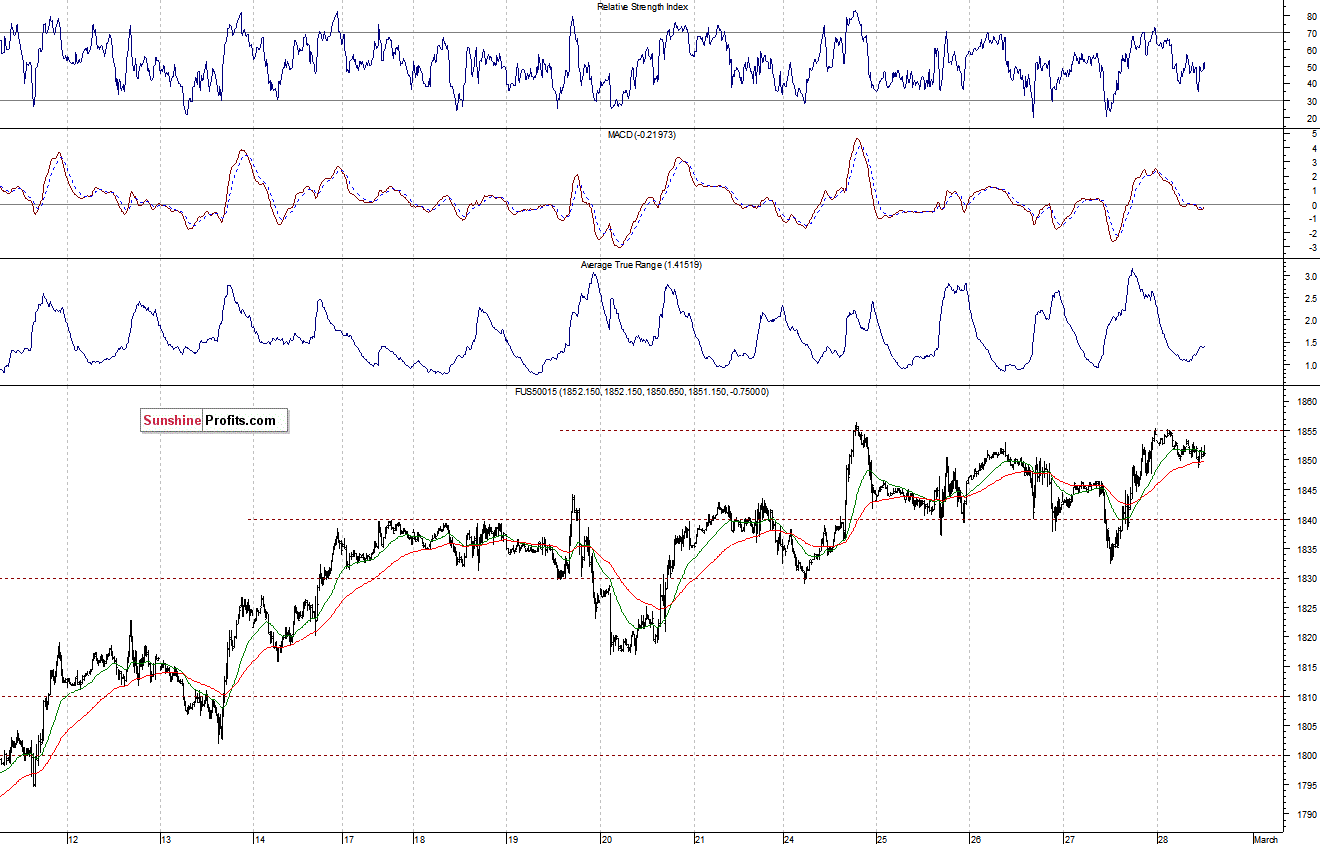The height and width of the screenshot is (844, 1320).
Task: Select date label 24 on time axis
Action: tap(789, 838)
